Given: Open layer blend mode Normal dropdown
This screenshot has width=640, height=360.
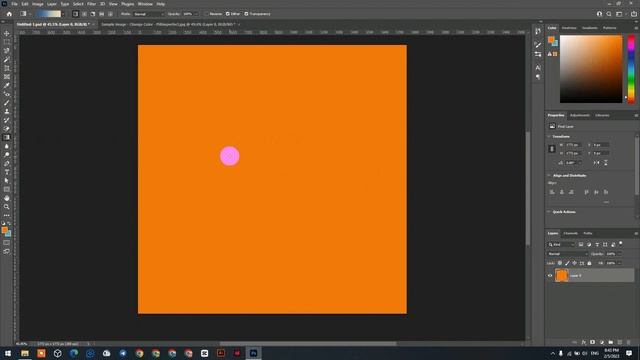Looking at the screenshot, I should 567,254.
